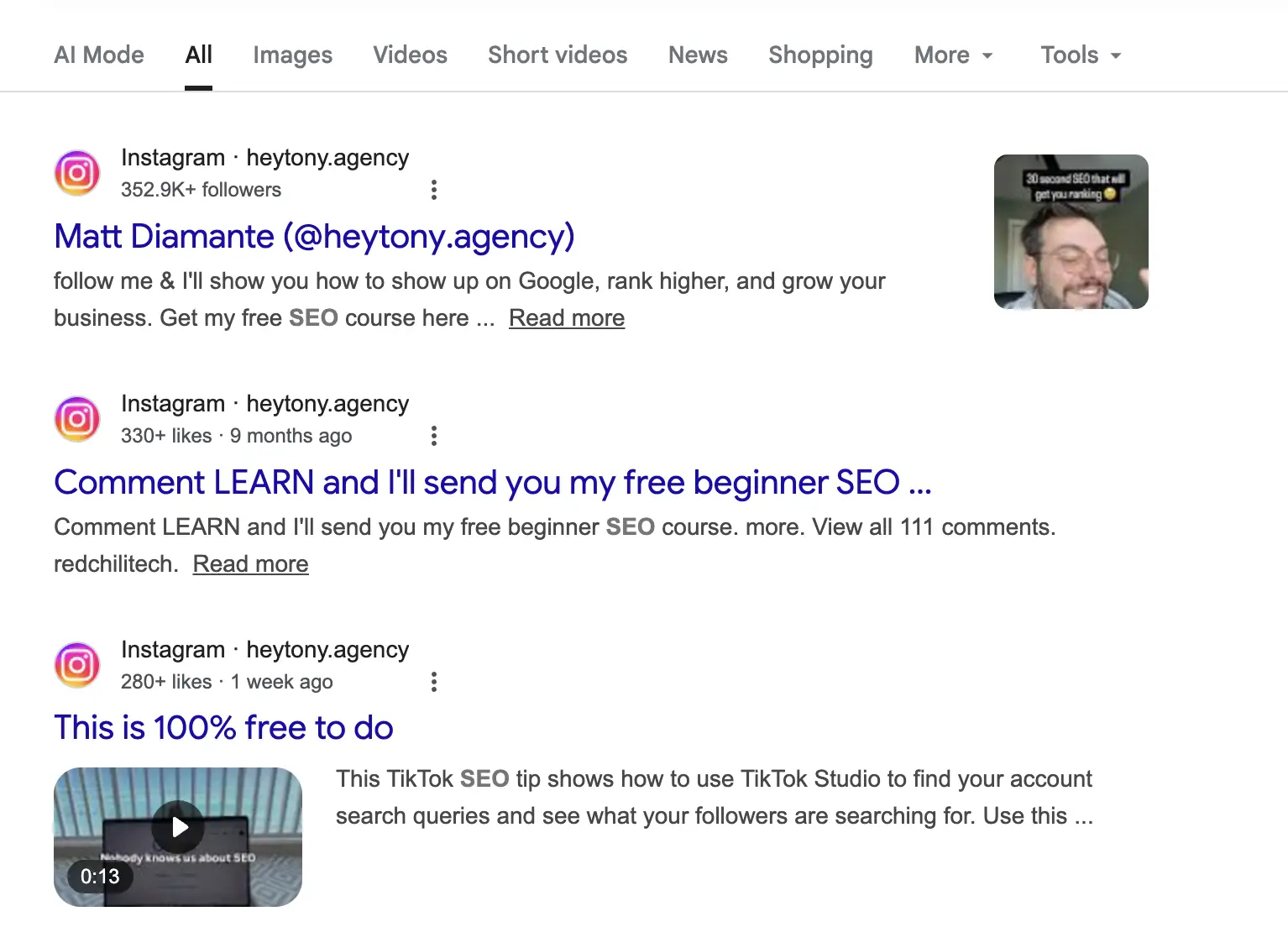
Task: Expand search filters via the Tools chevron
Action: (x=1115, y=56)
